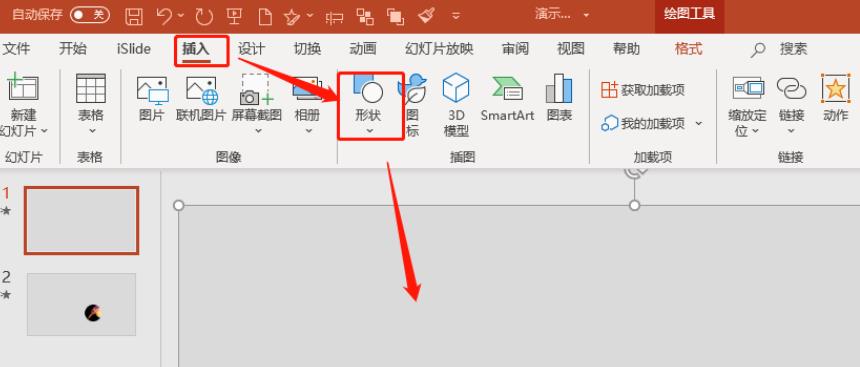860x367 pixels.
Task: Click the Shapes (形状) icon
Action: pos(368,88)
